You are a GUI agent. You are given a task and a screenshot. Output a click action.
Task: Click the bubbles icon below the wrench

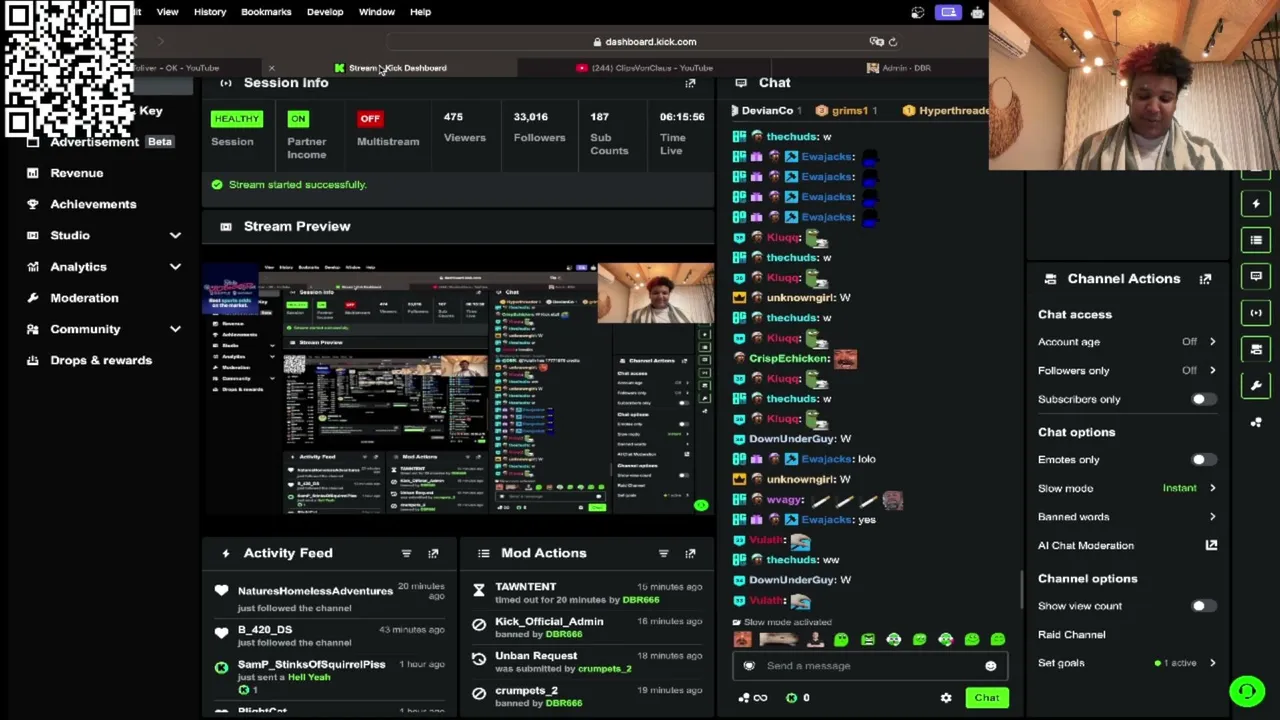pyautogui.click(x=1256, y=422)
